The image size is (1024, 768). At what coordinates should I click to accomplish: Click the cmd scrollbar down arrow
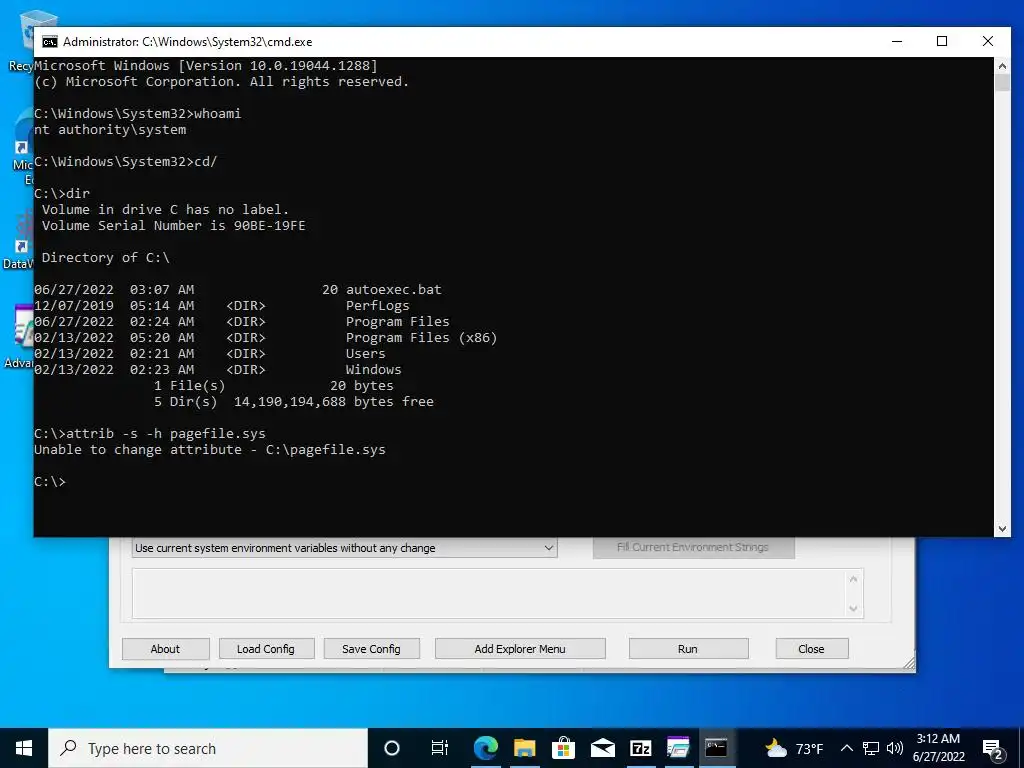pos(1002,528)
